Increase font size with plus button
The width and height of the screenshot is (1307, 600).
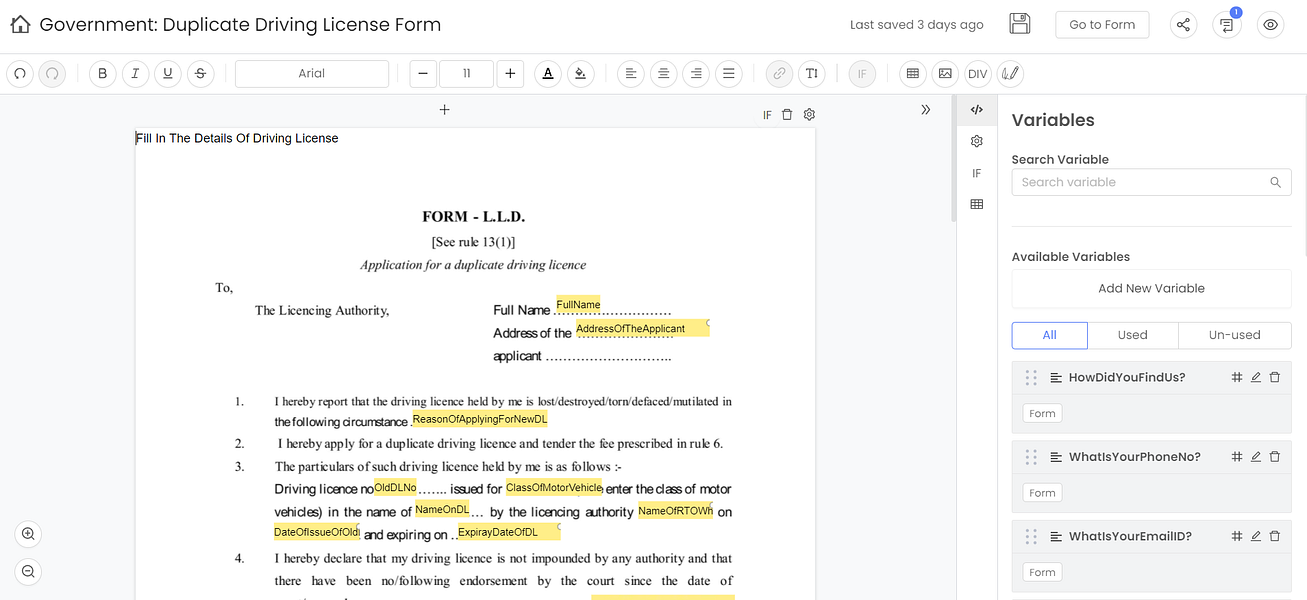[510, 73]
